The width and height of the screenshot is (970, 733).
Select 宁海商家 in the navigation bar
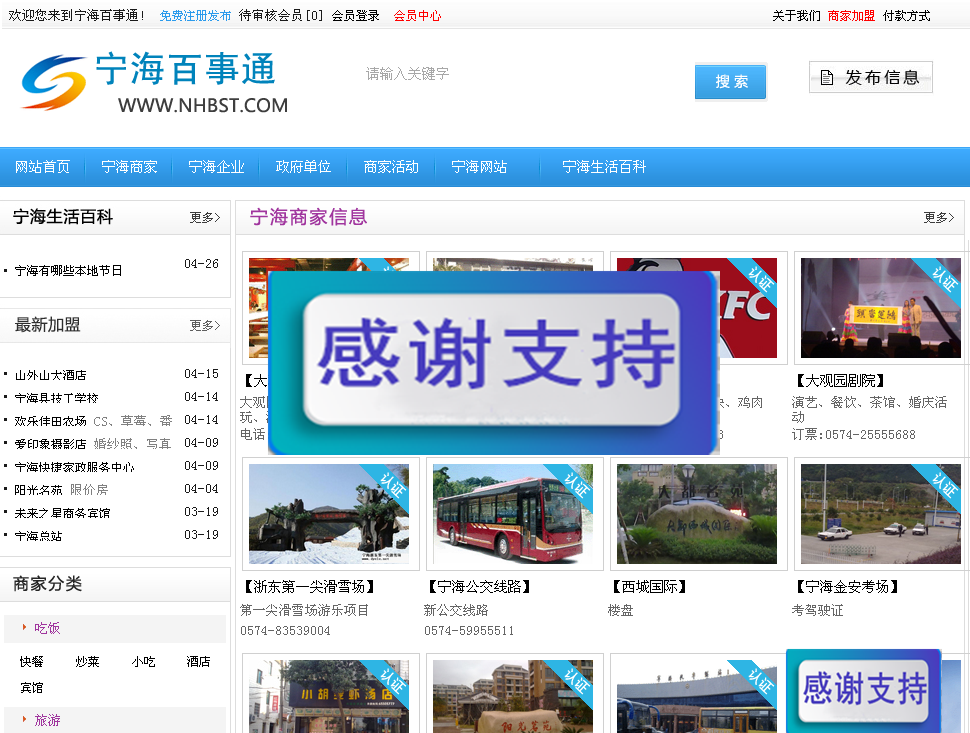[x=129, y=167]
